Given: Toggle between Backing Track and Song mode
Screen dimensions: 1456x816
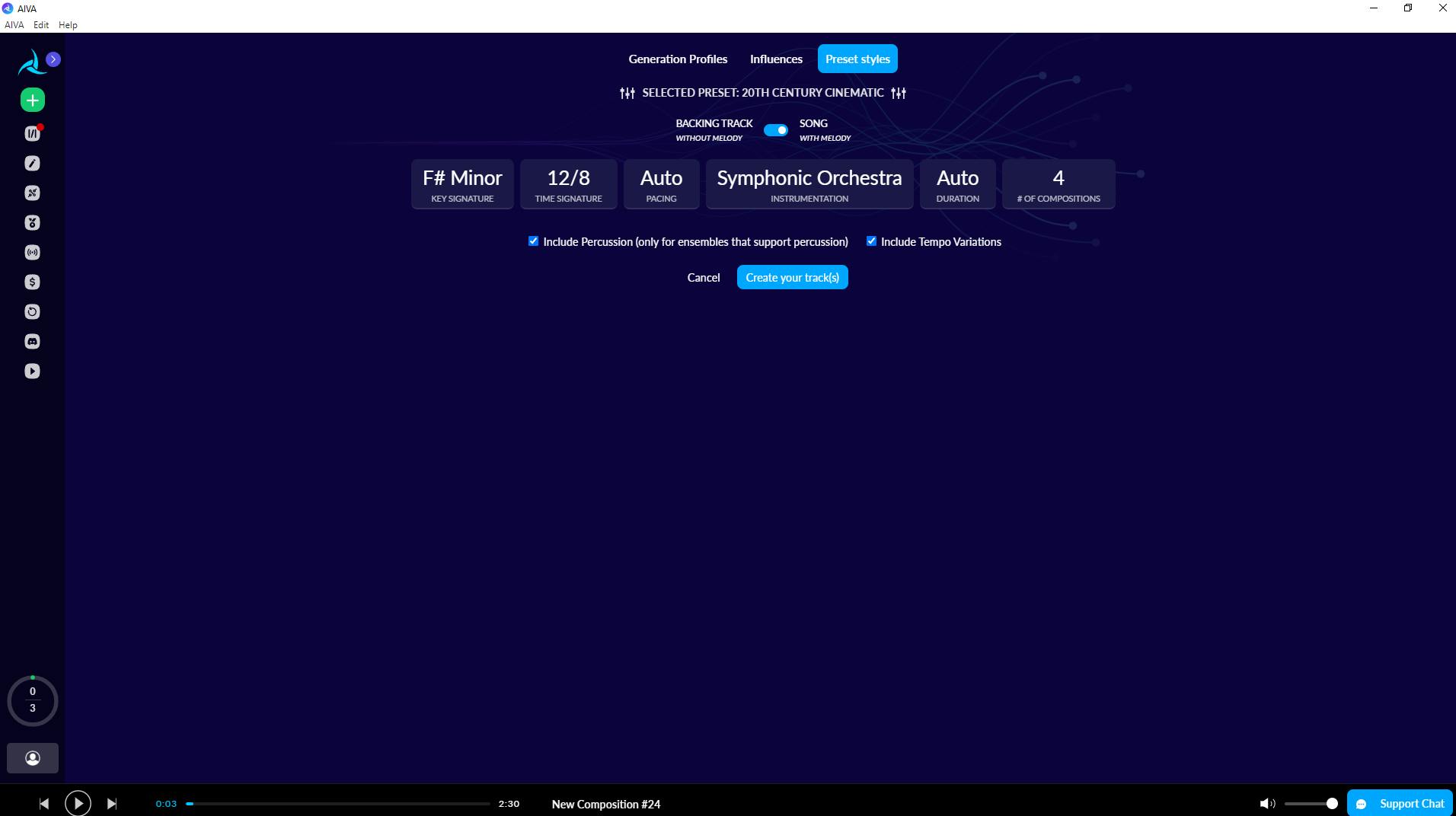Looking at the screenshot, I should 776,130.
